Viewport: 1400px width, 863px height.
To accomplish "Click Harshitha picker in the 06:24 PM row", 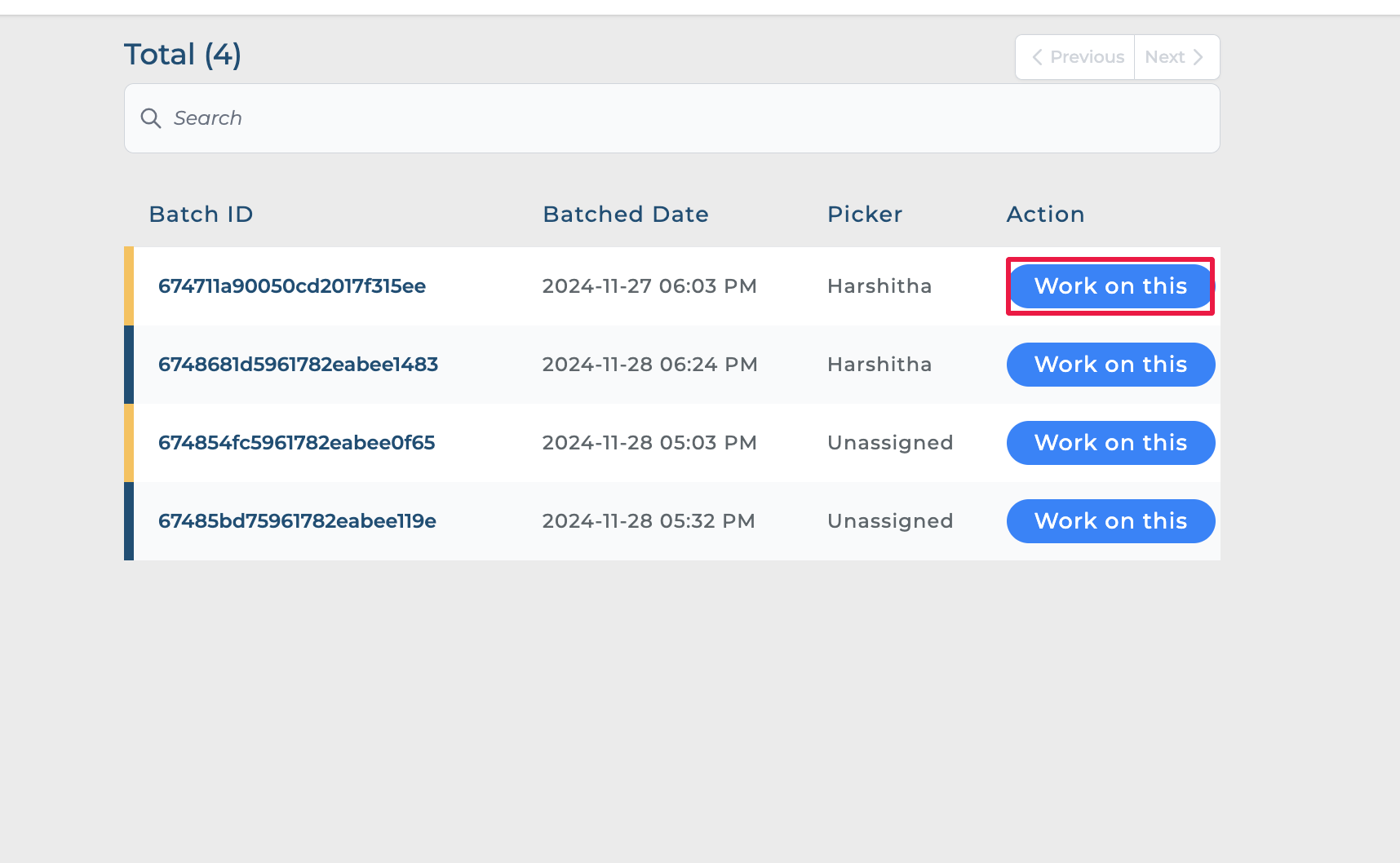I will (879, 365).
